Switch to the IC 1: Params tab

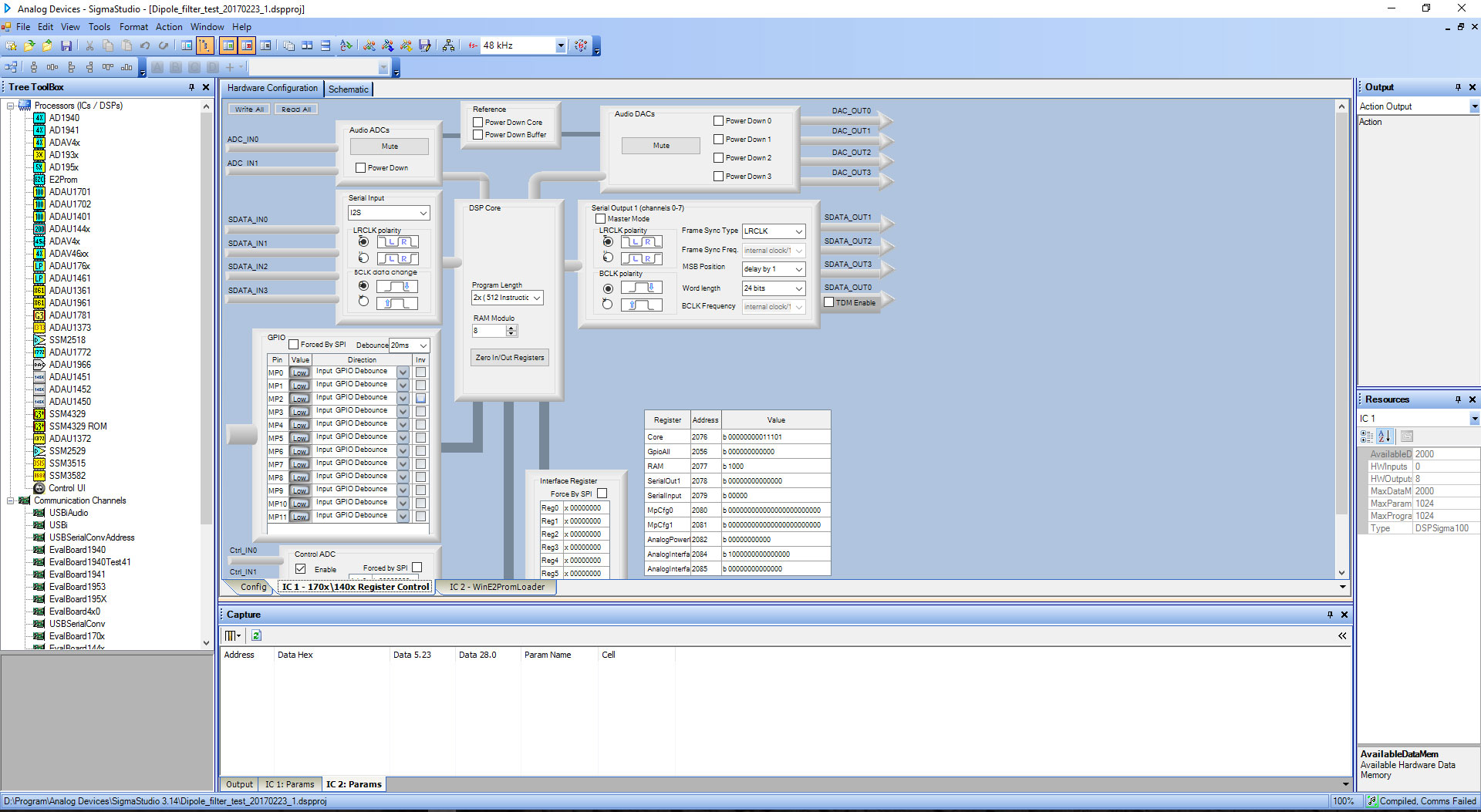(289, 784)
